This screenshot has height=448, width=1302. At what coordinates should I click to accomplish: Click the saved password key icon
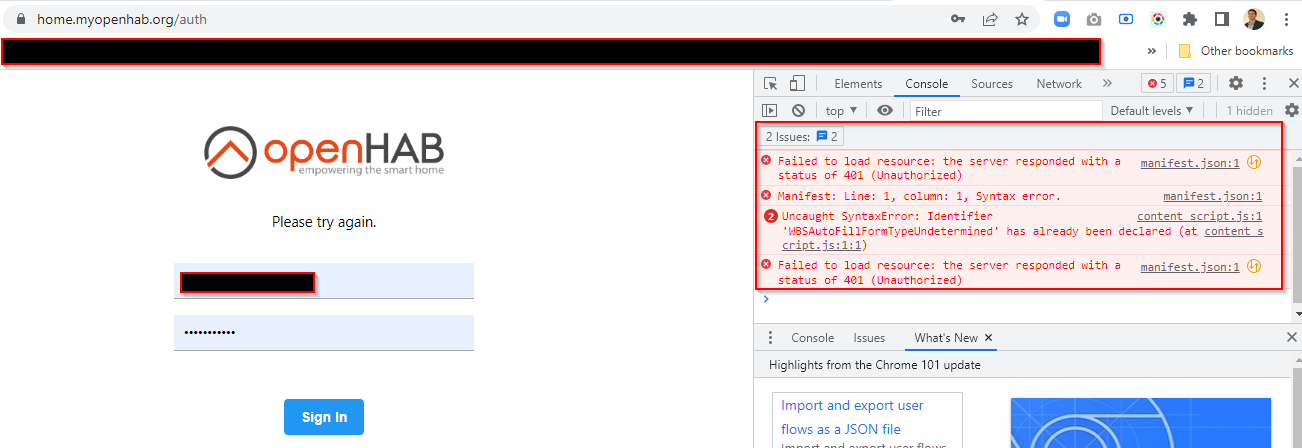[957, 19]
